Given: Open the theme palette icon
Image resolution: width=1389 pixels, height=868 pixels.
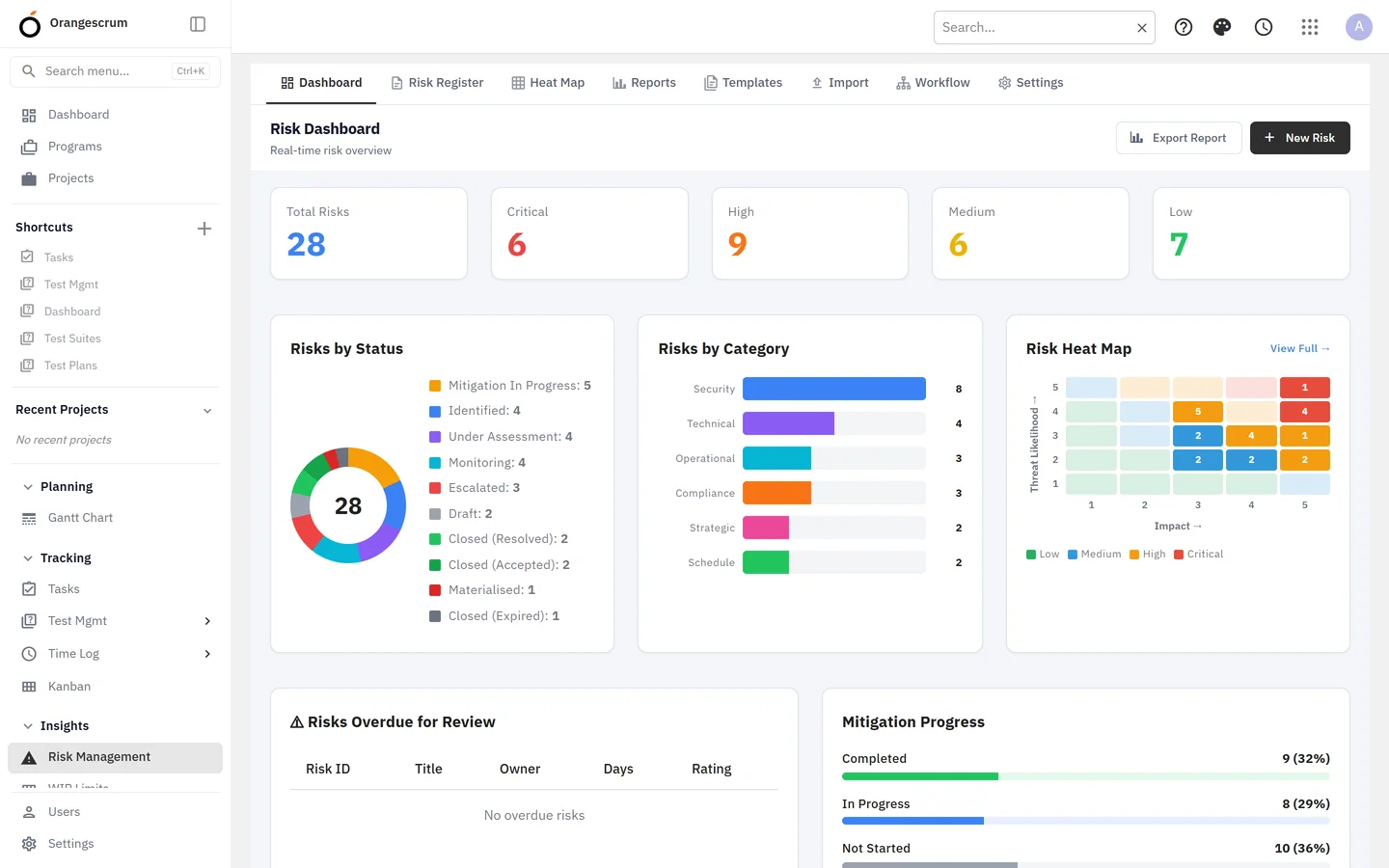Looking at the screenshot, I should 1222,27.
